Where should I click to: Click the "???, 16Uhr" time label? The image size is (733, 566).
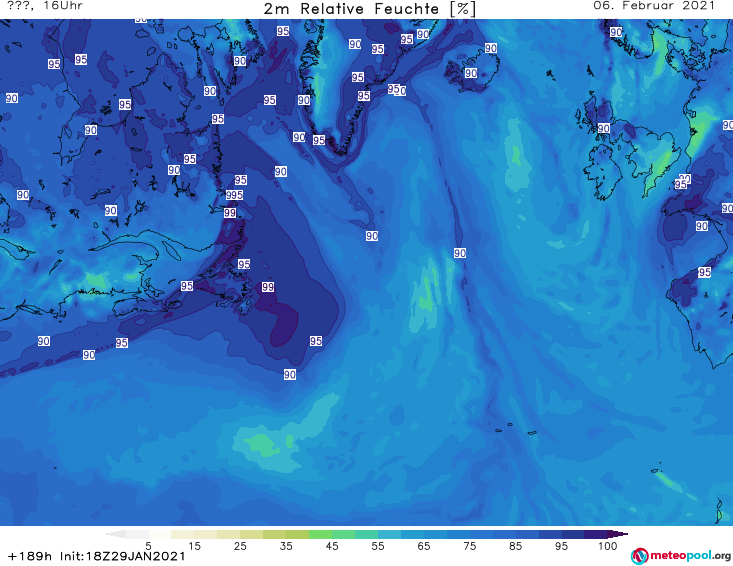click(45, 6)
